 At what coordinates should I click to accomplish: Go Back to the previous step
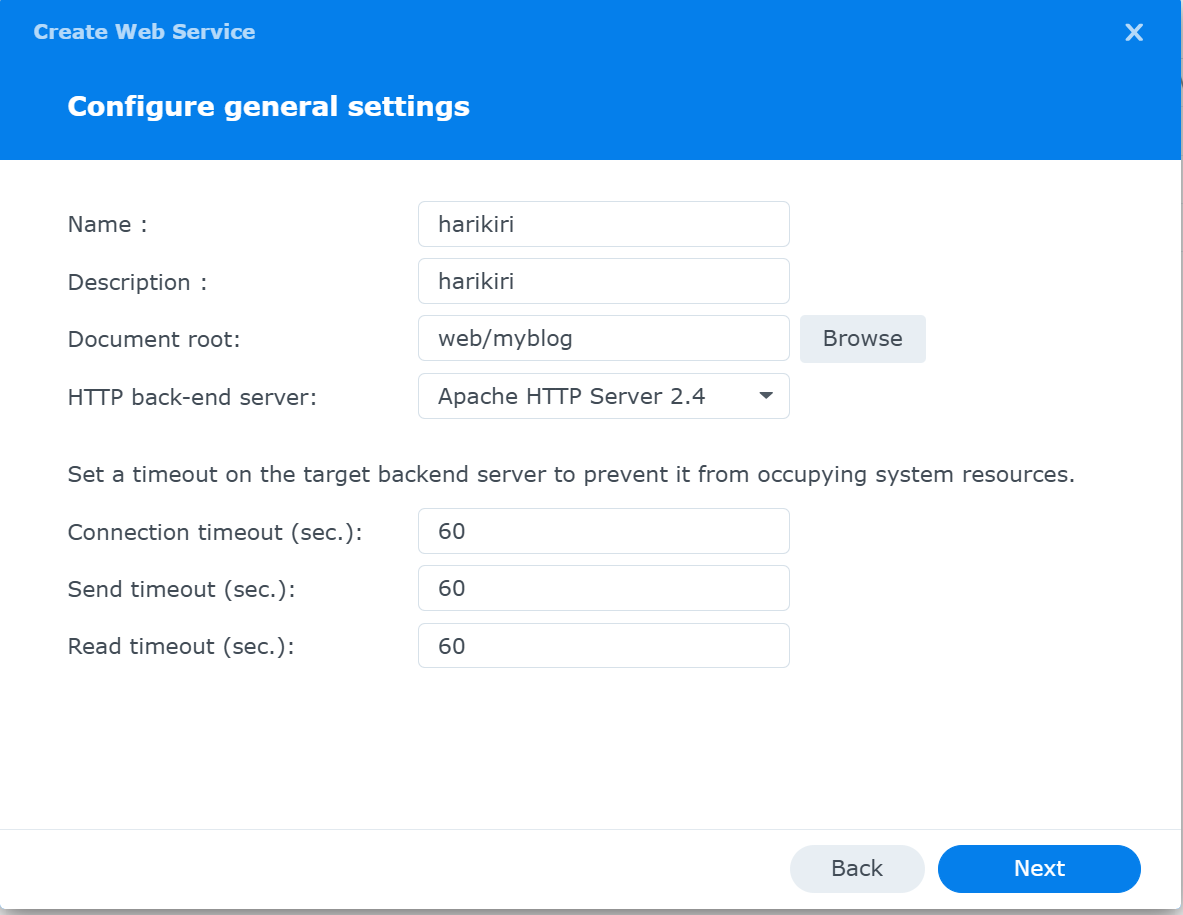tap(857, 868)
